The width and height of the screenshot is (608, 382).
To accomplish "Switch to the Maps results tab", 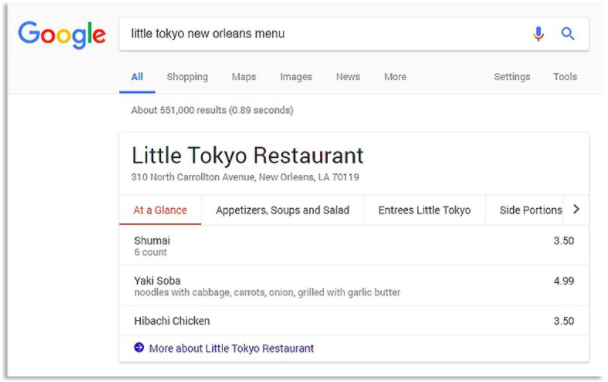I will point(244,77).
